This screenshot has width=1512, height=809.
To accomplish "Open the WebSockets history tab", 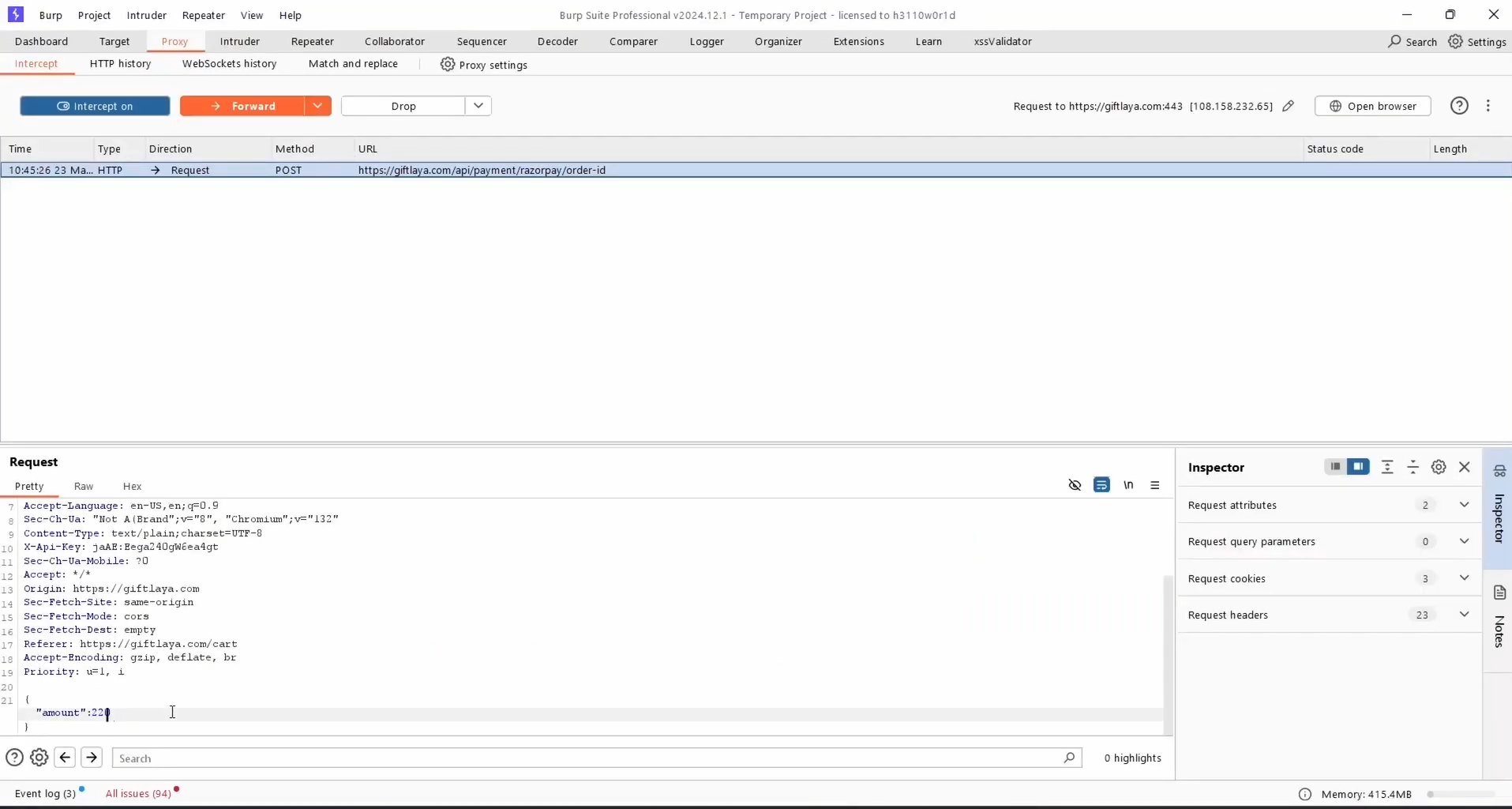I will point(230,64).
